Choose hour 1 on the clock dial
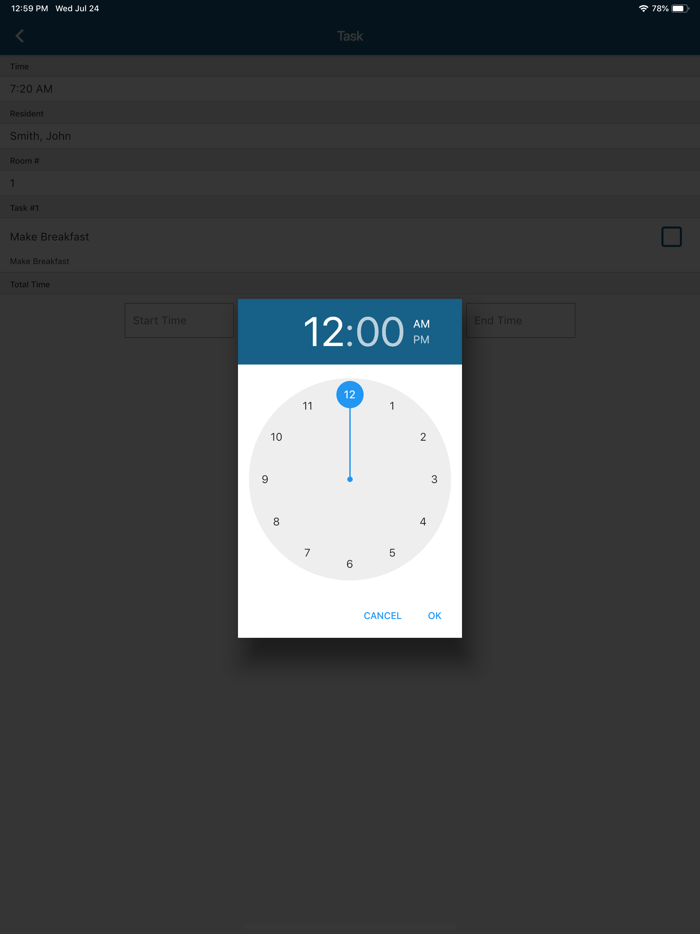Screen dimensions: 700x934 (392, 406)
